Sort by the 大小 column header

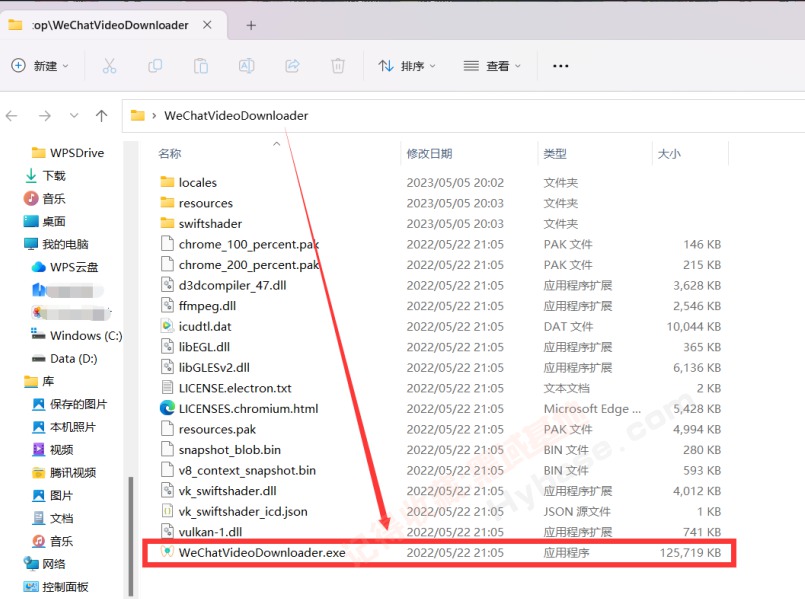pos(669,154)
